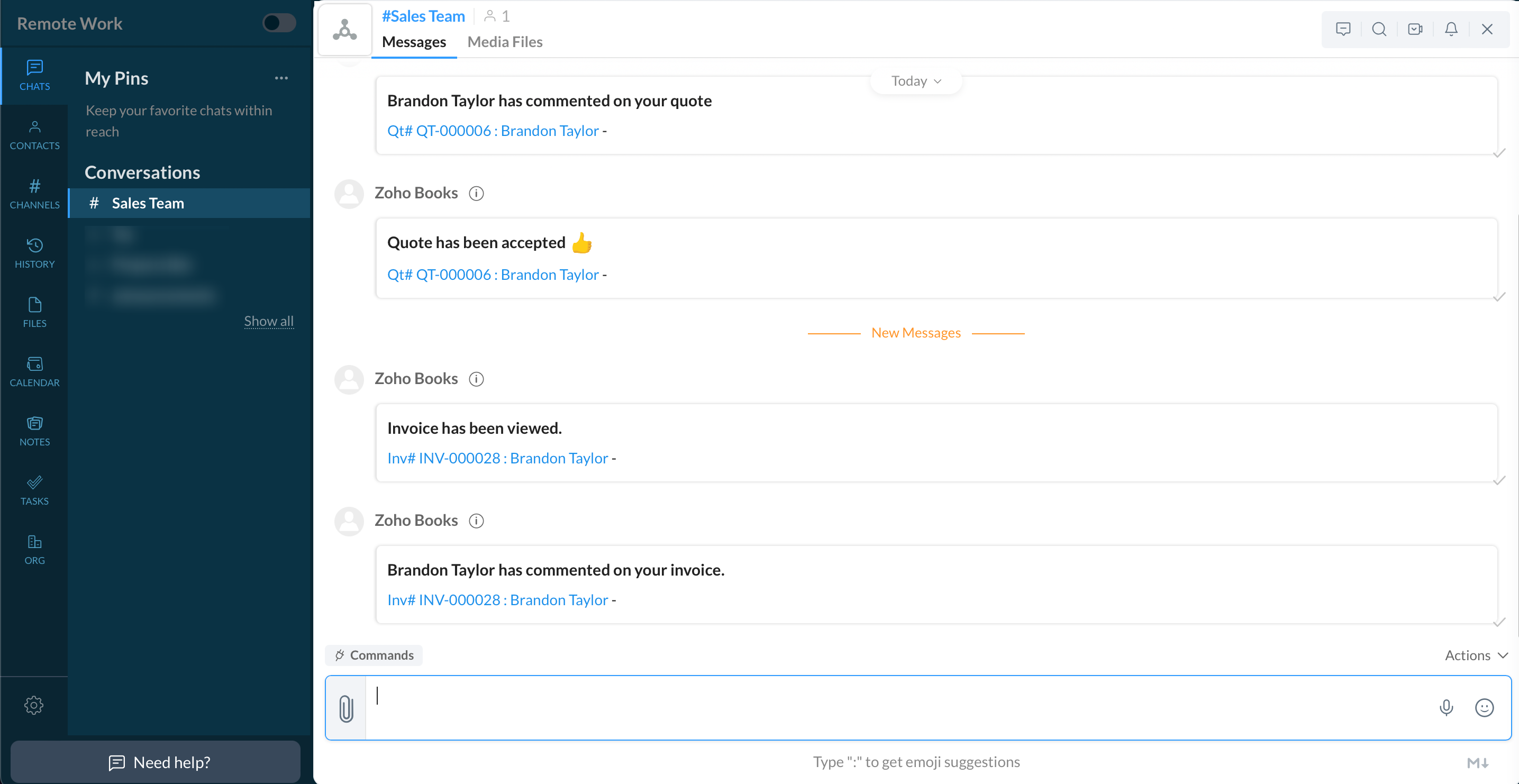The image size is (1519, 784).
Task: Open Notes from the sidebar
Action: coord(34,431)
